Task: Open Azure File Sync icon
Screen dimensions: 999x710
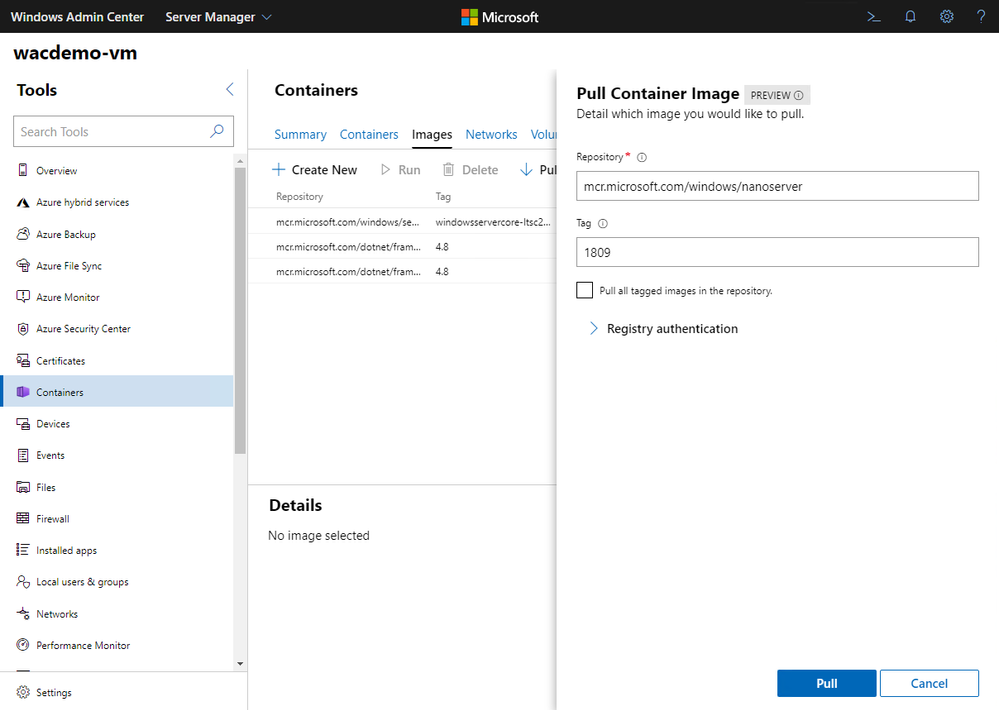Action: (23, 265)
